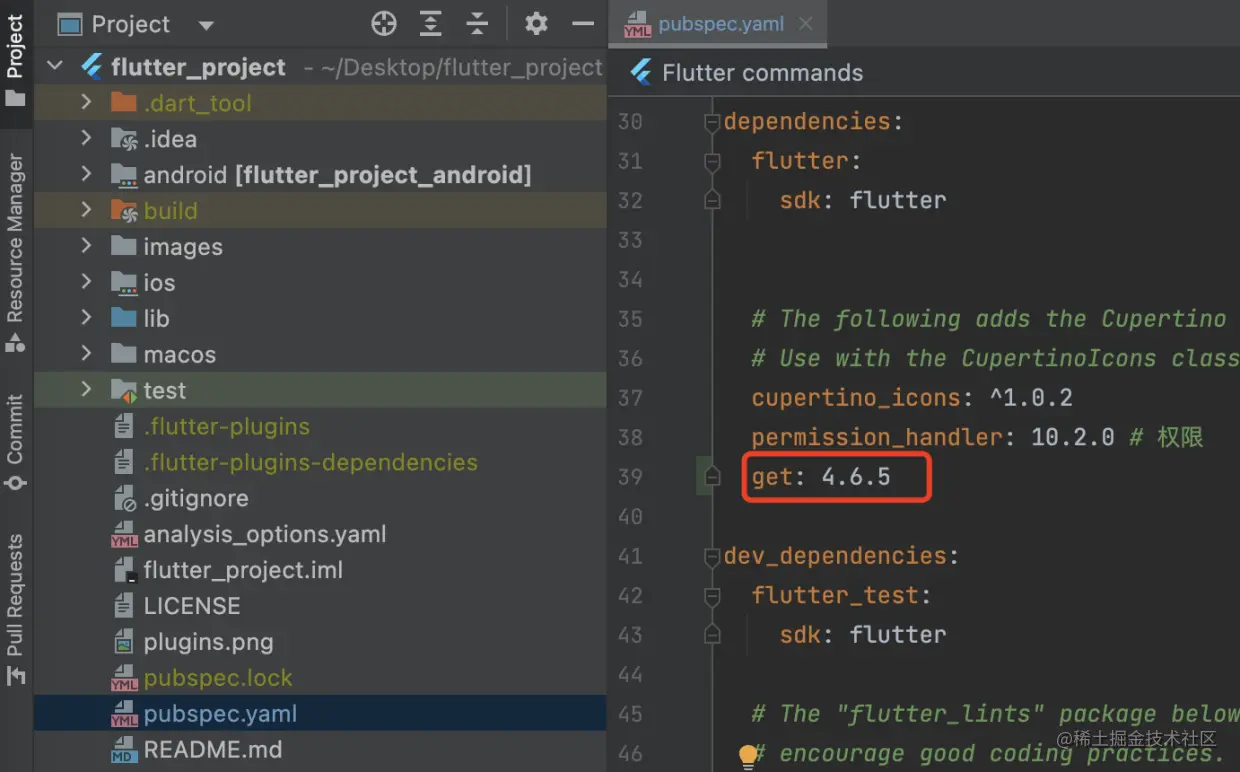Click the flutter_project.iml file icon

coord(124,570)
